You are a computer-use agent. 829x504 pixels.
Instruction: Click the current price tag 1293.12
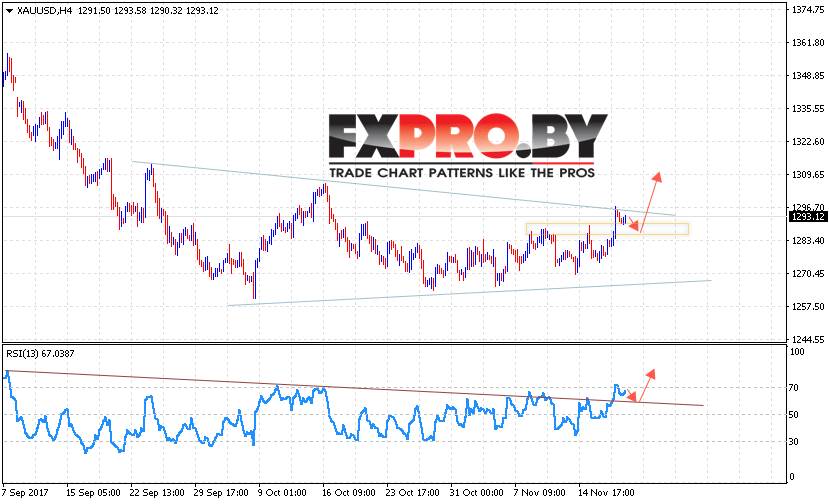tap(807, 217)
